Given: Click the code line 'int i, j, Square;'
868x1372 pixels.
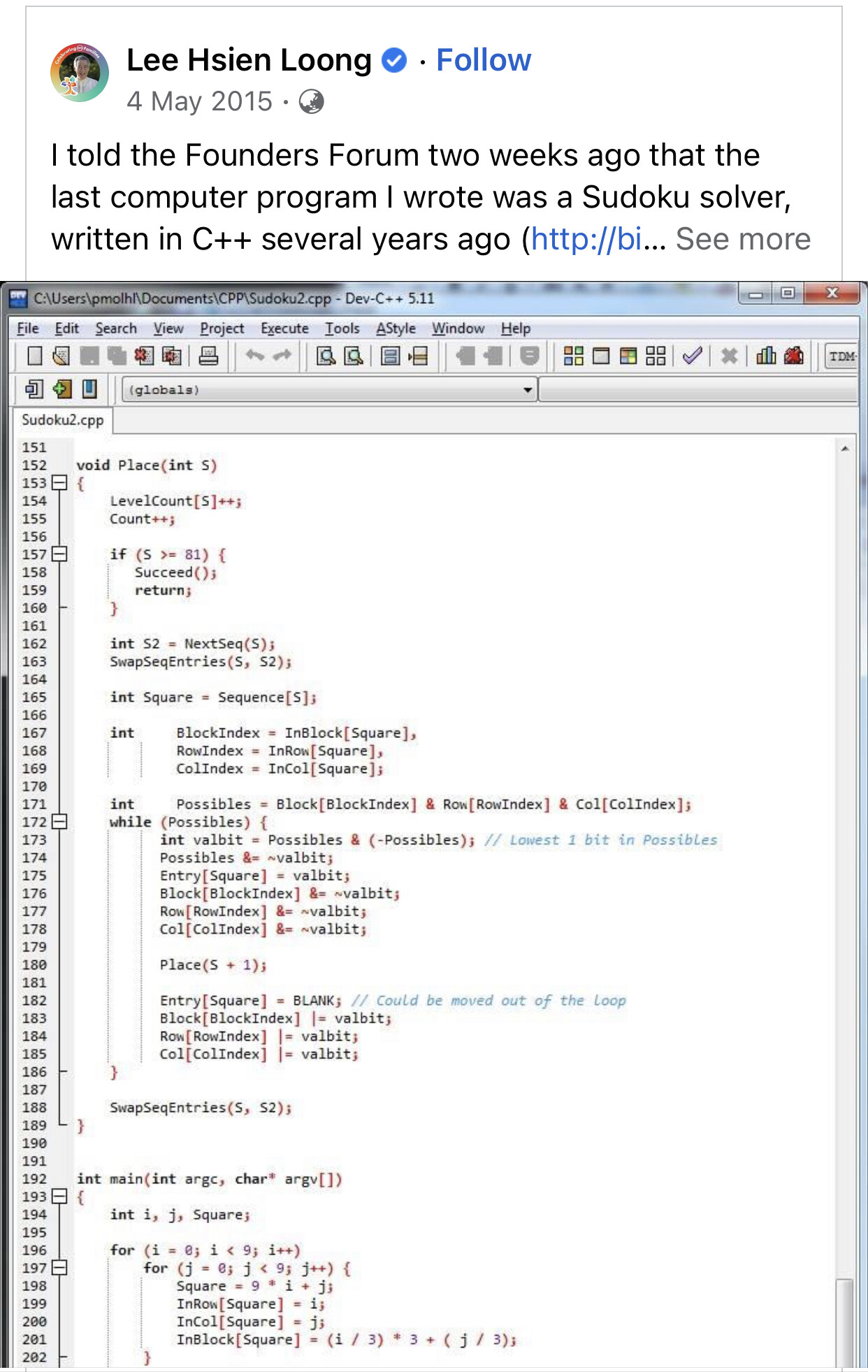Looking at the screenshot, I should coord(180,1215).
